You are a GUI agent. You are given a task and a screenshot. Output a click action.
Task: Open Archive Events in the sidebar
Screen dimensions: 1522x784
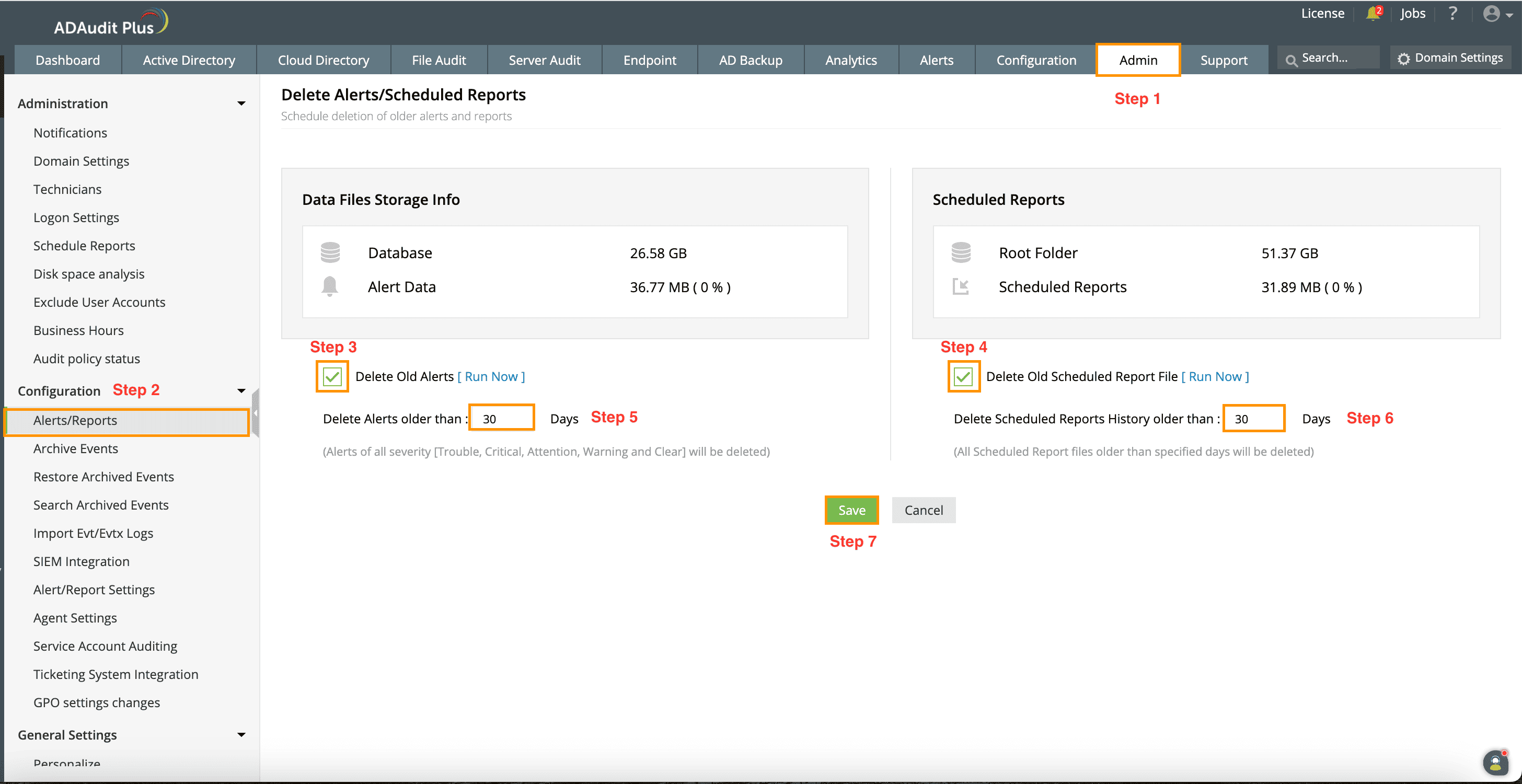(x=76, y=448)
